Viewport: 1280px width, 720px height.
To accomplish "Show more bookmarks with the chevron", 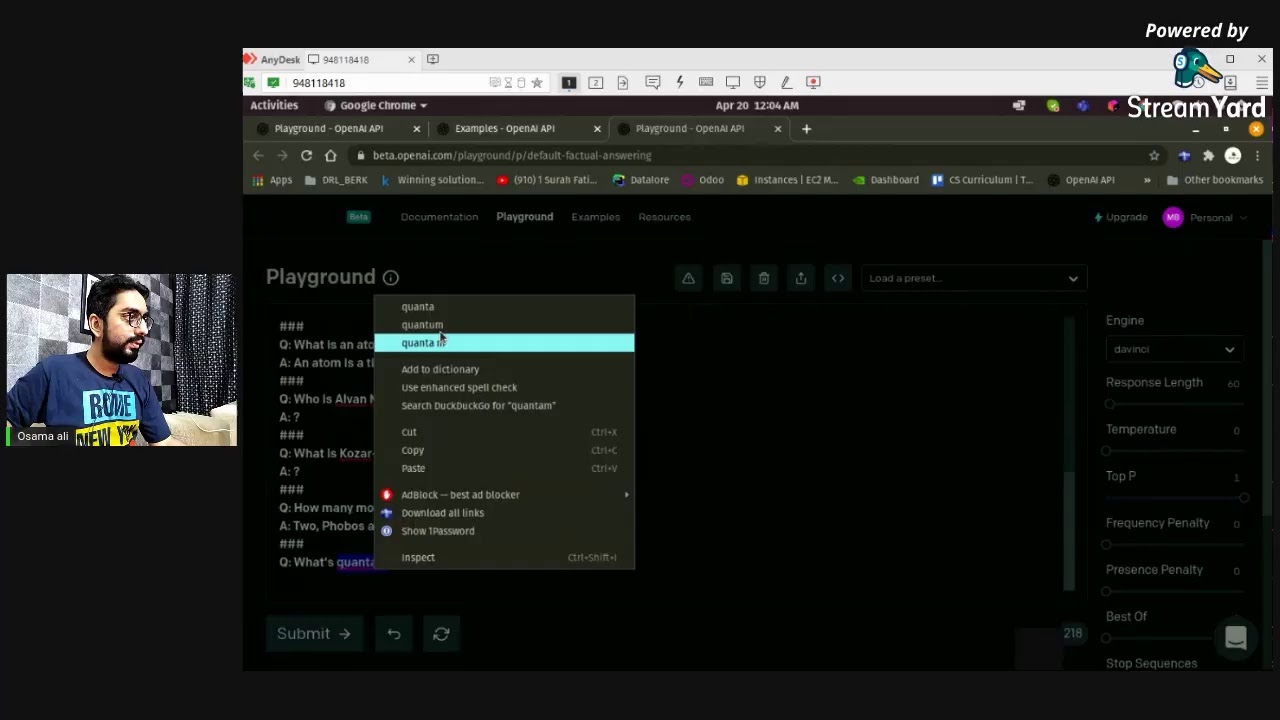I will (x=1147, y=180).
